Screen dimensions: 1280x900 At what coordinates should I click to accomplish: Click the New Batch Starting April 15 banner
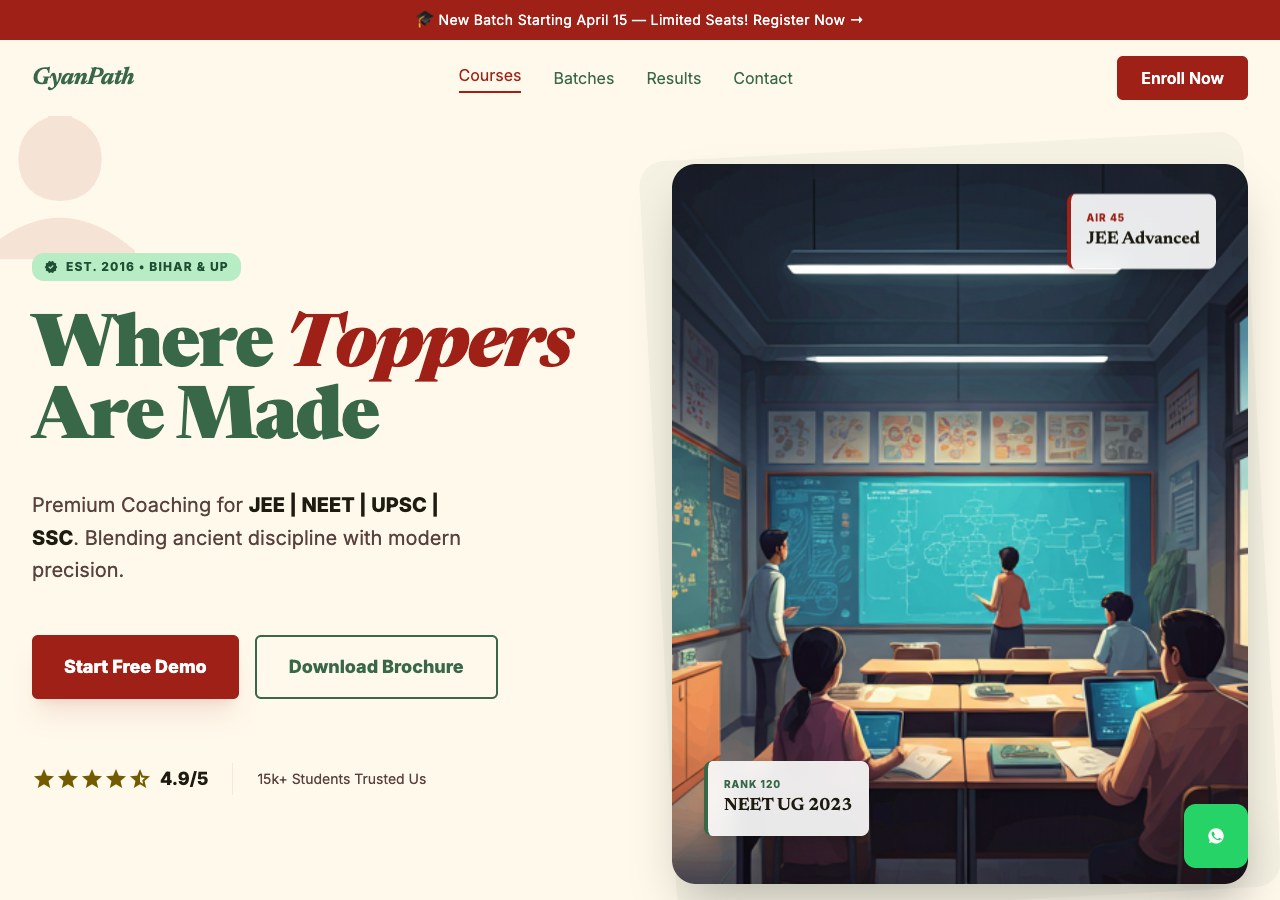tap(640, 20)
